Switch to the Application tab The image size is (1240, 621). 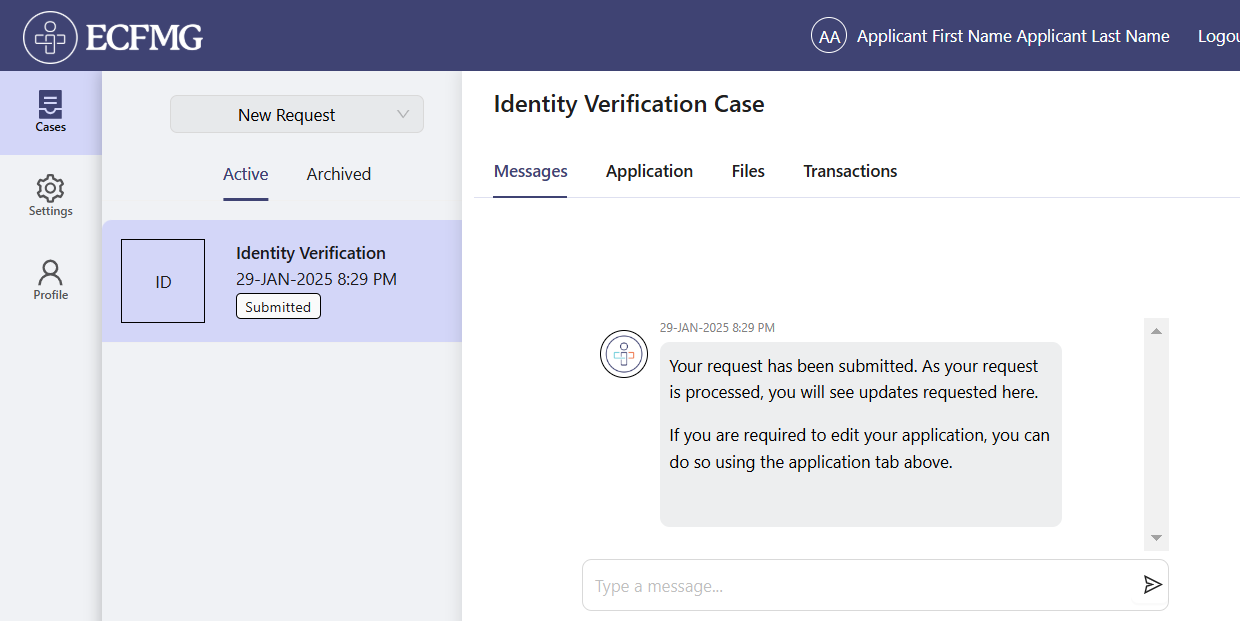coord(649,171)
